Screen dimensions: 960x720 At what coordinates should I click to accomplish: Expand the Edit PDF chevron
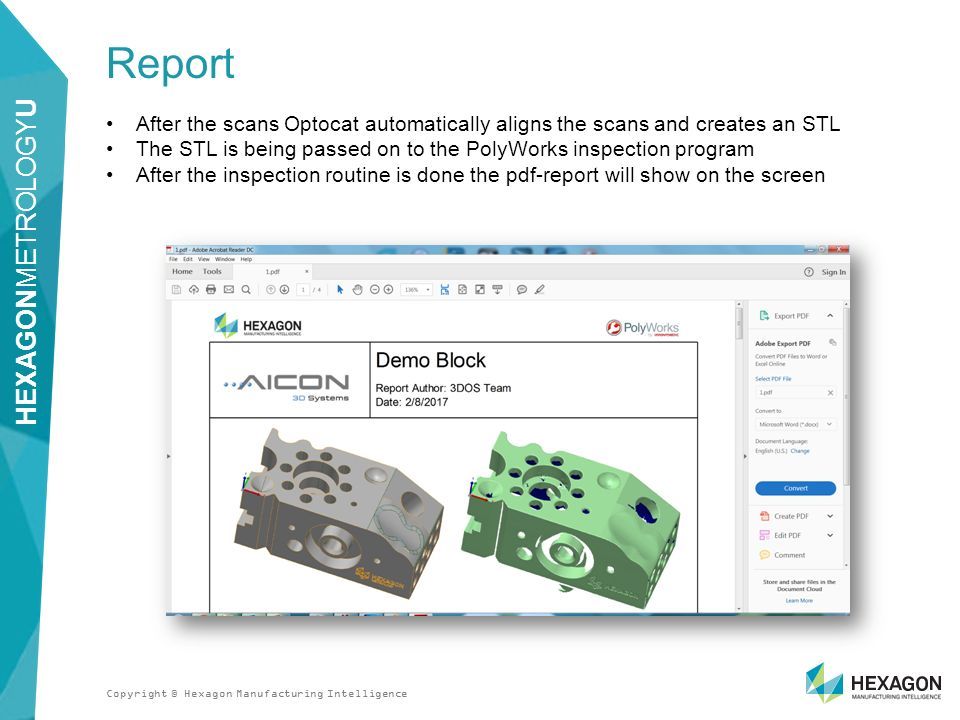(x=830, y=535)
